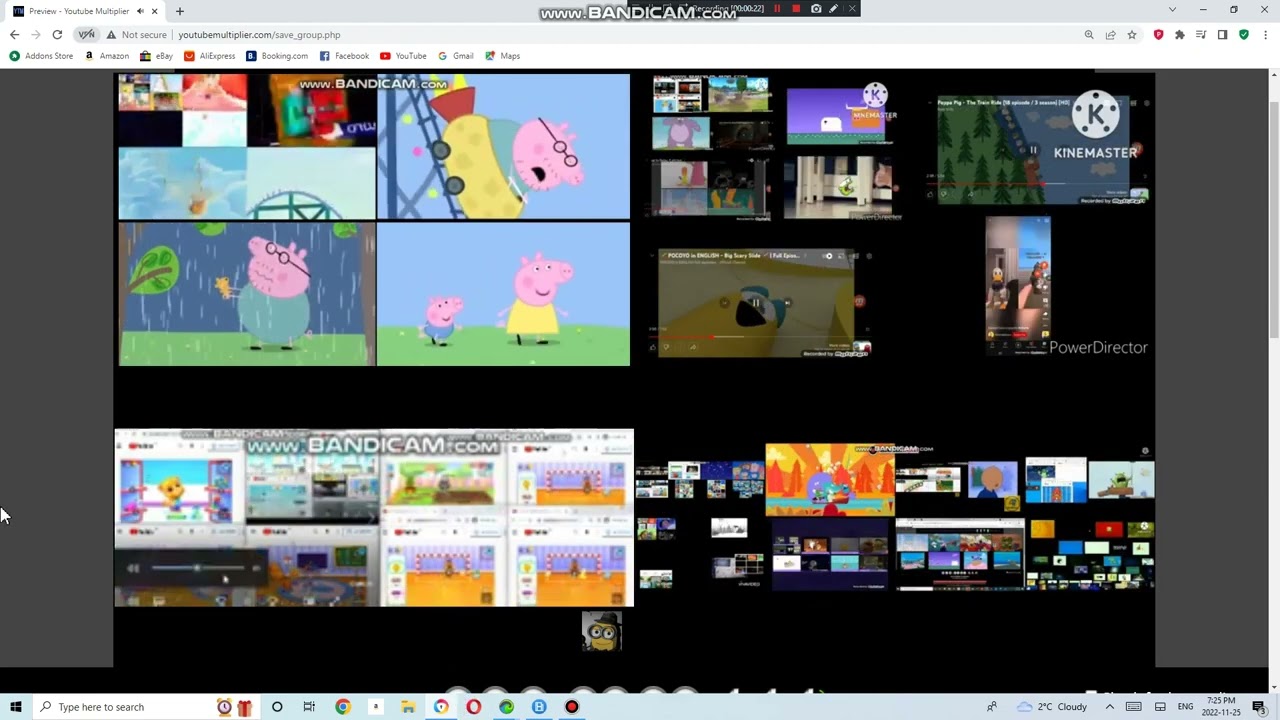Open the media controls button

pyautogui.click(x=1201, y=35)
